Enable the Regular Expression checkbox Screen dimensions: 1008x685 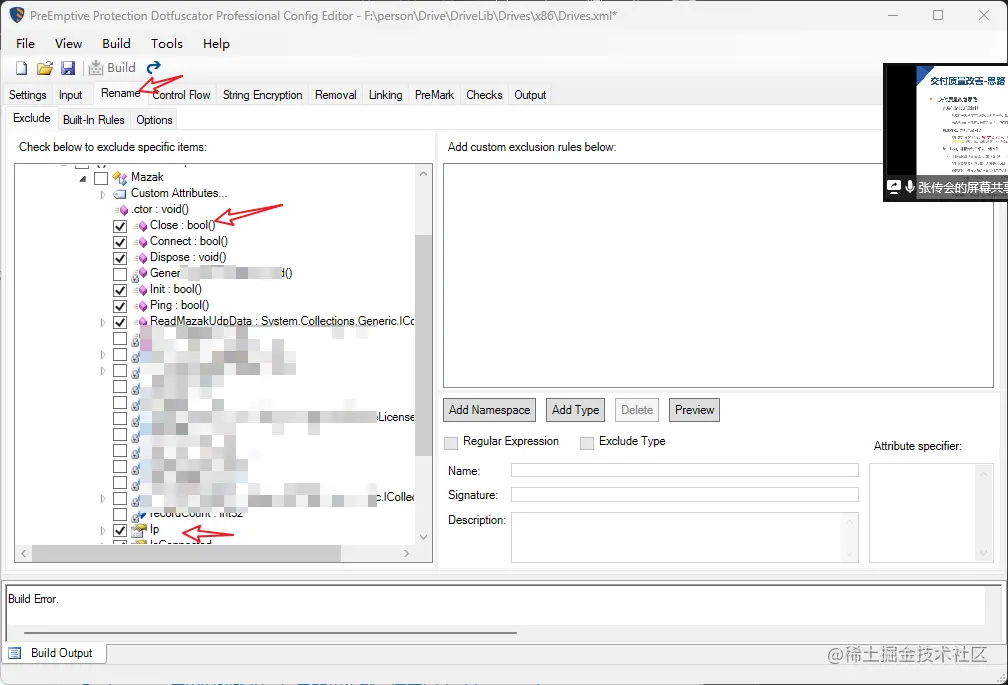[451, 443]
